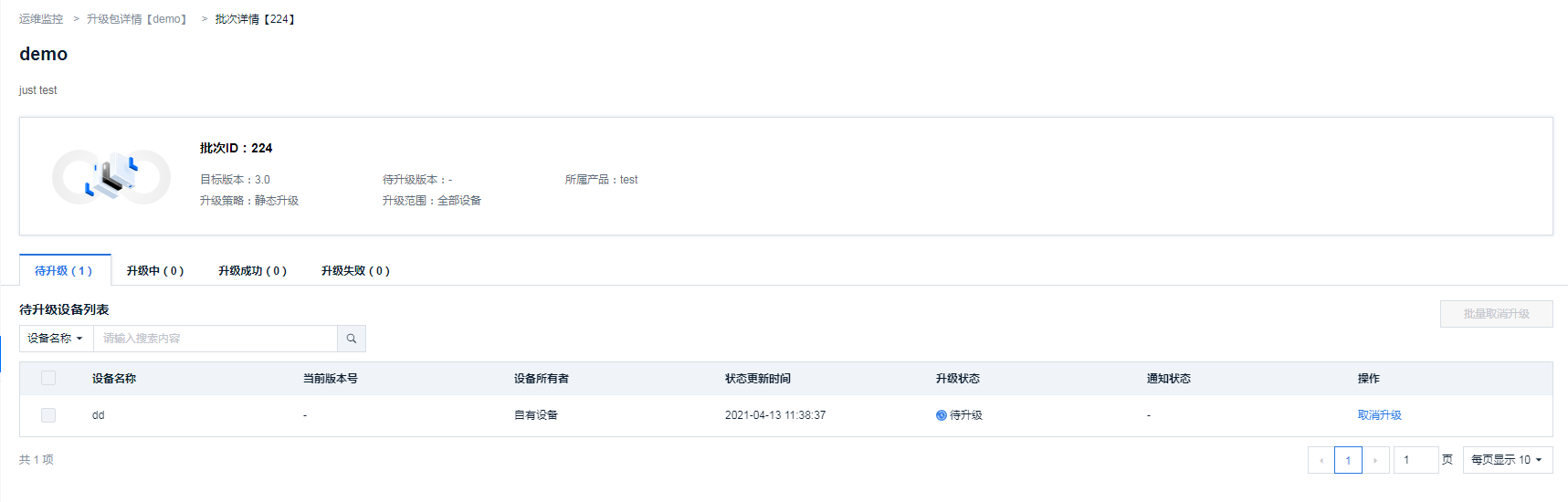Click the 状态更新时间 column header
This screenshot has height=502, width=1568.
point(758,379)
